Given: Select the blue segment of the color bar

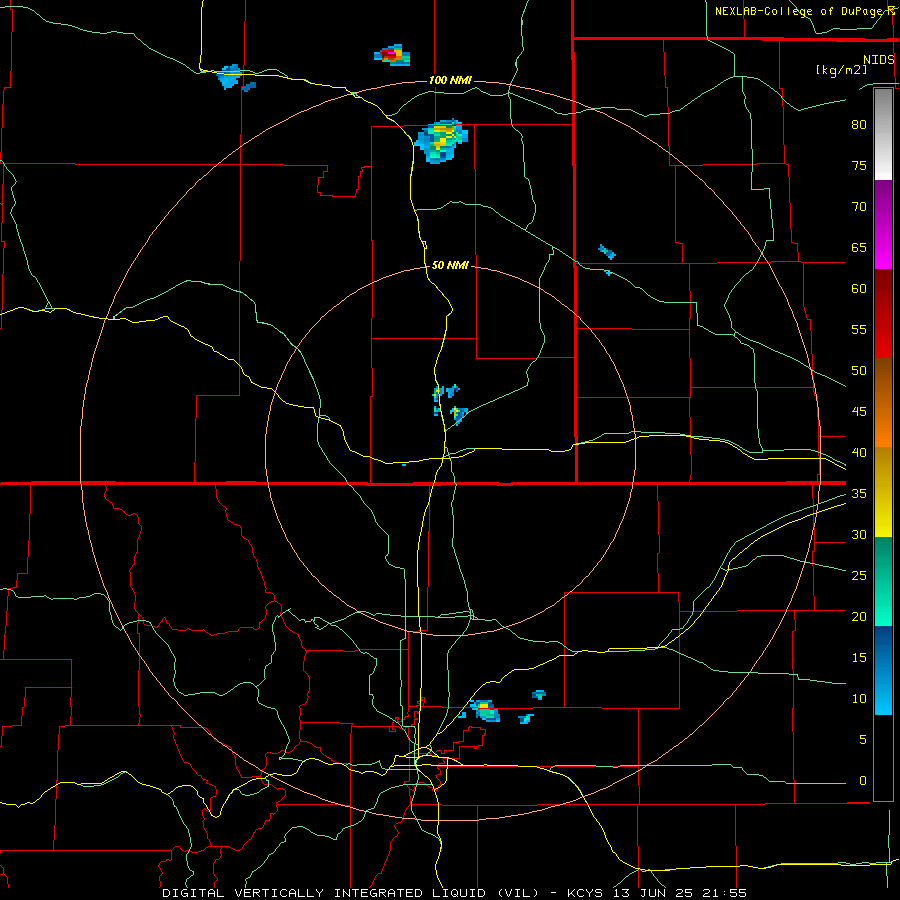Looking at the screenshot, I should pyautogui.click(x=883, y=670).
